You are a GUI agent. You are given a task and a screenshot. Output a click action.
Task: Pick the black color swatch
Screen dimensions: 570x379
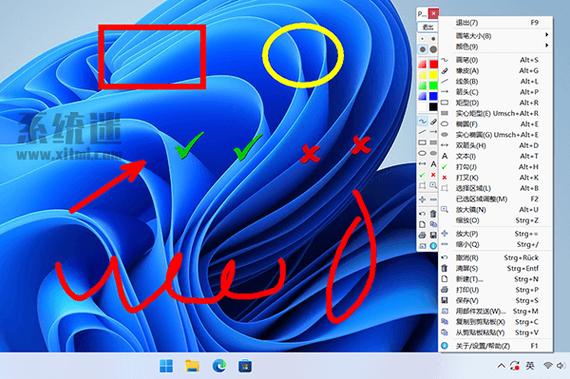coord(434,107)
